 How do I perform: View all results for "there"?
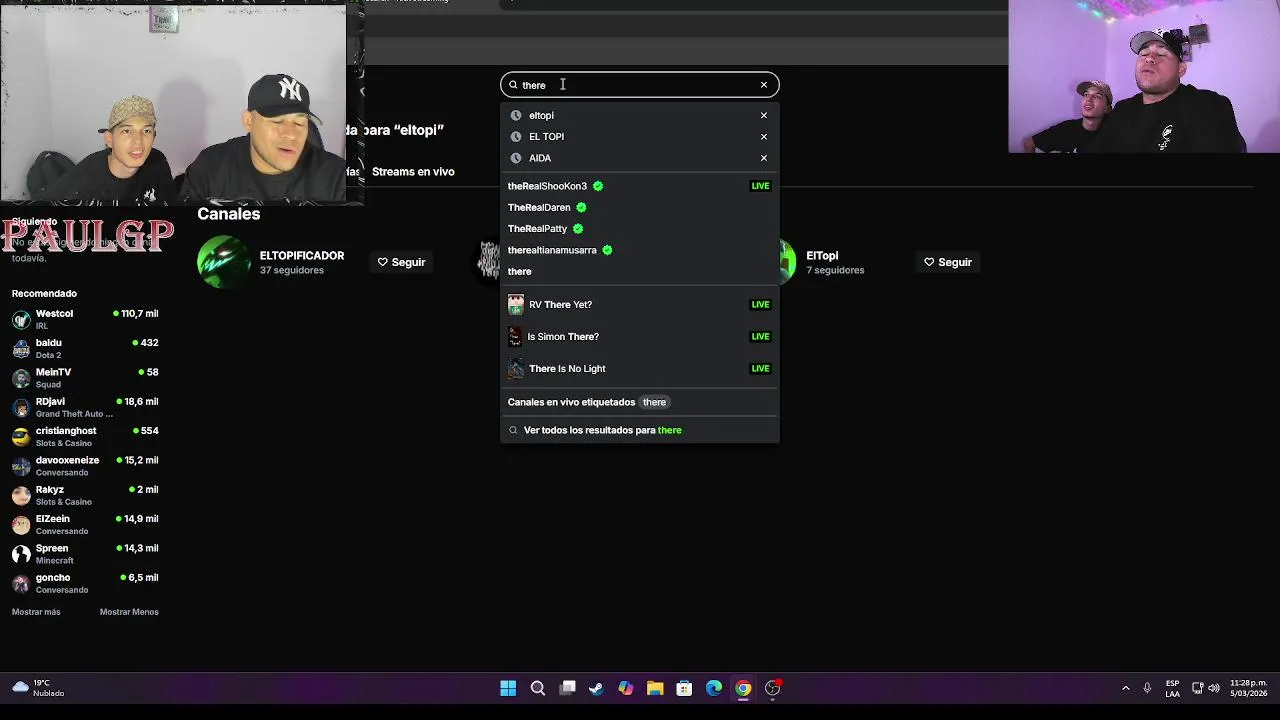click(639, 430)
